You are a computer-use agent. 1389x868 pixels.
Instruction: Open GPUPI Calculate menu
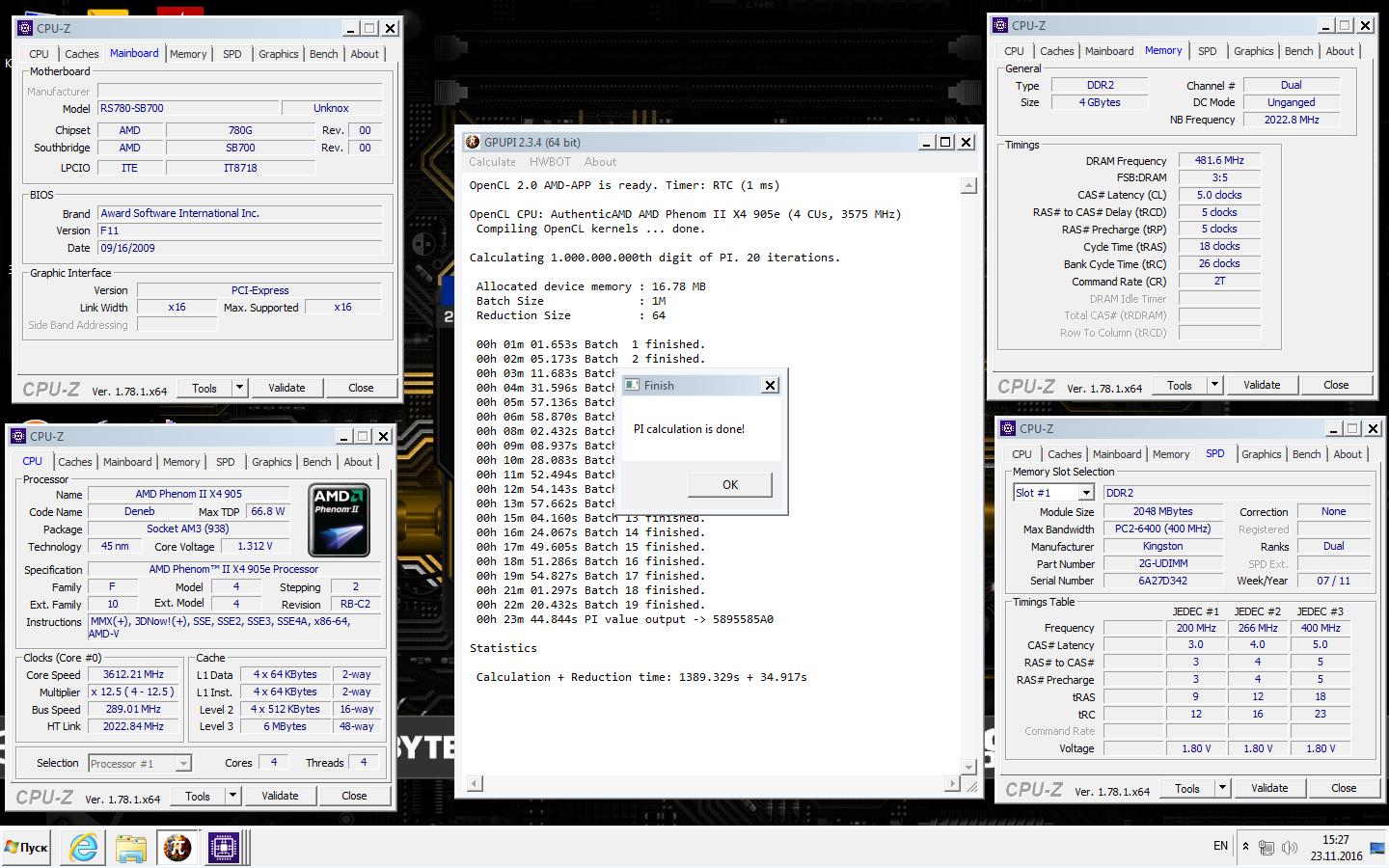click(492, 162)
